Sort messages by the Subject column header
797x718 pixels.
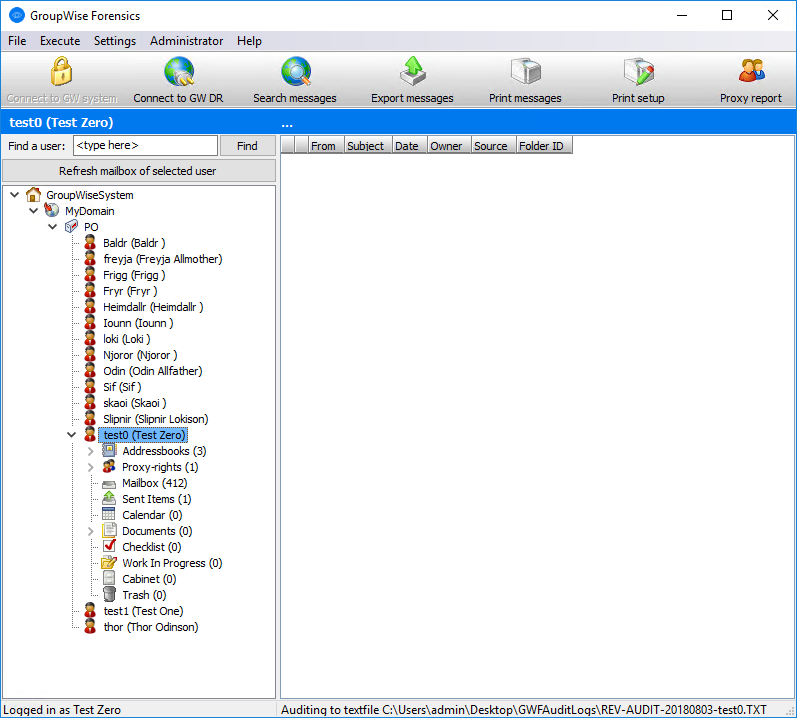[x=365, y=146]
